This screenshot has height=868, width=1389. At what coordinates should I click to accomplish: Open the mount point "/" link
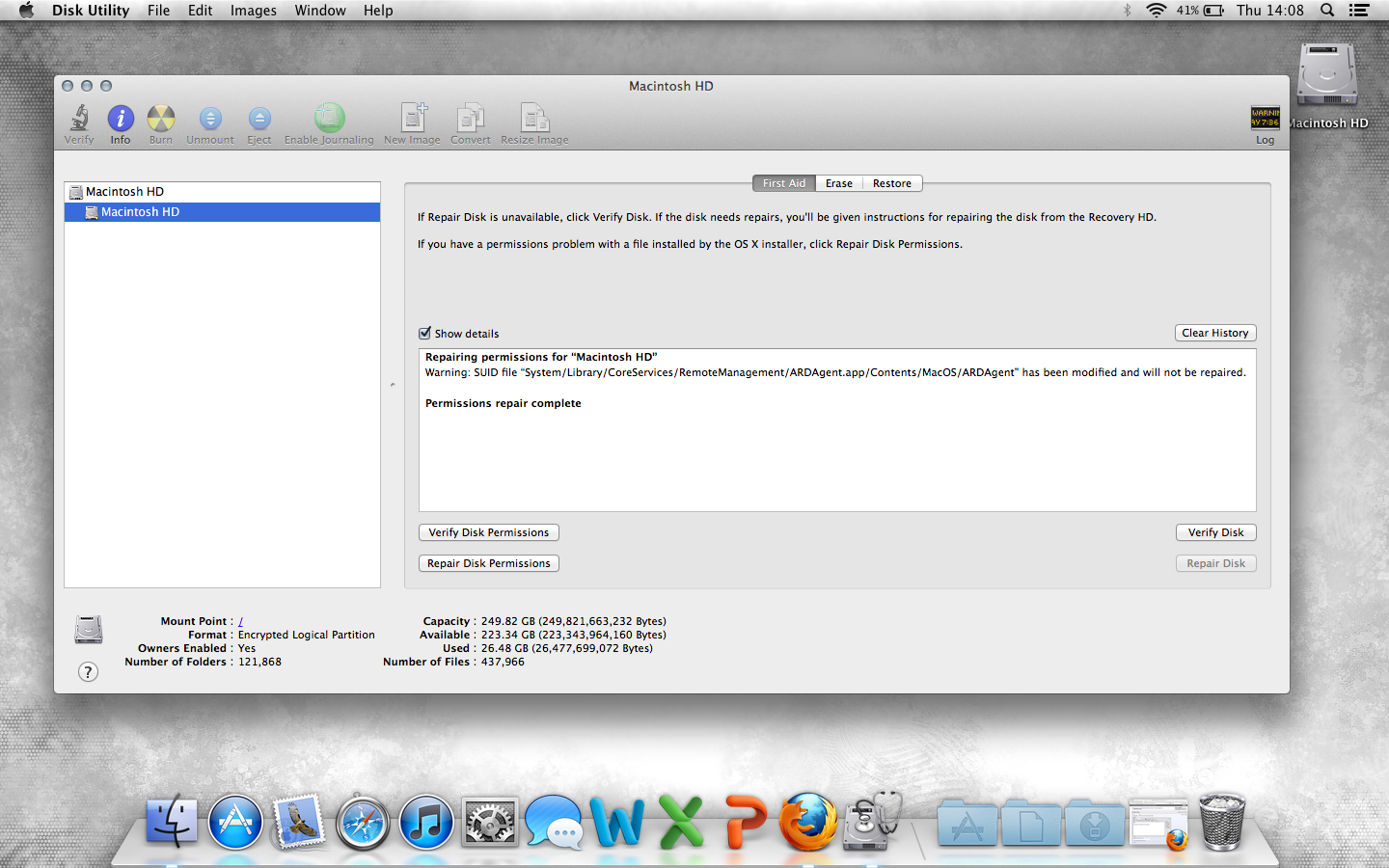[240, 621]
